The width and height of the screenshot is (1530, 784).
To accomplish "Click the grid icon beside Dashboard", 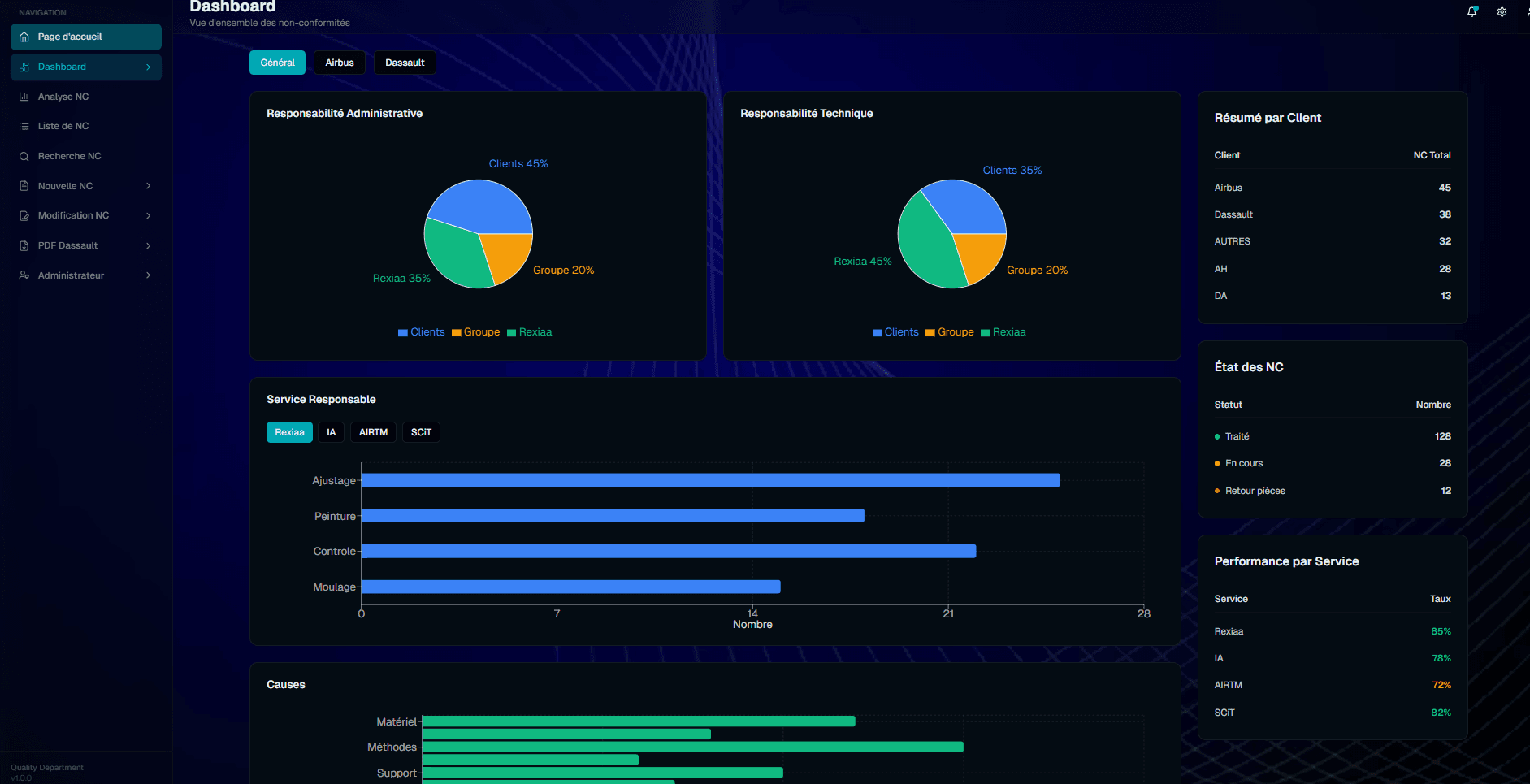I will point(24,67).
